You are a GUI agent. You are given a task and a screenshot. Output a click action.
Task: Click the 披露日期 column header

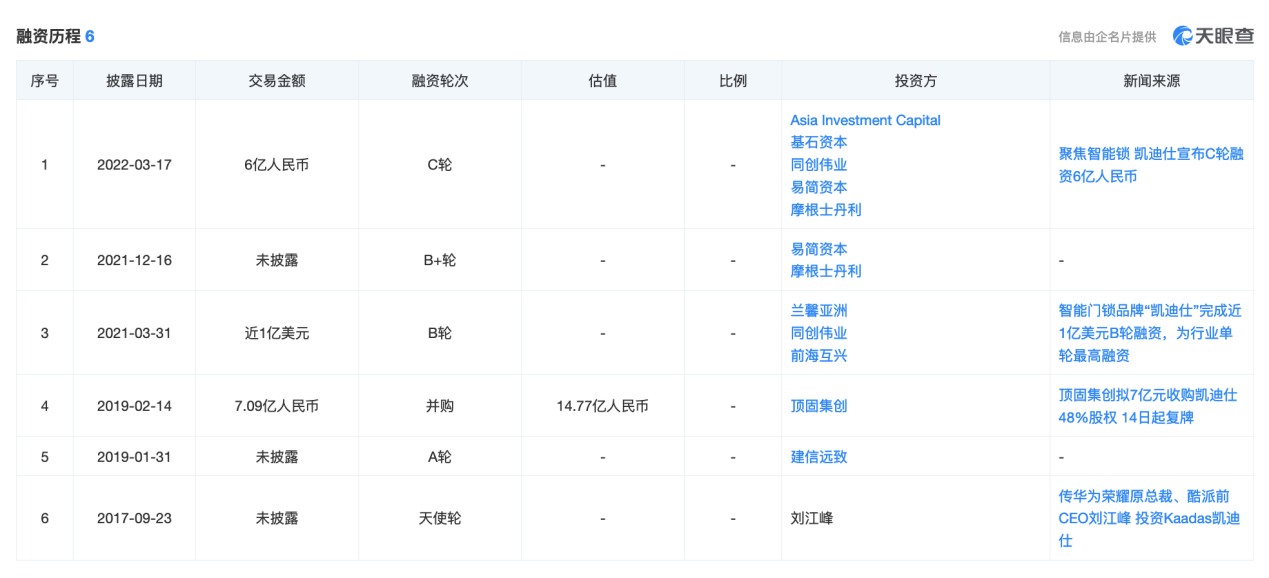[x=134, y=81]
